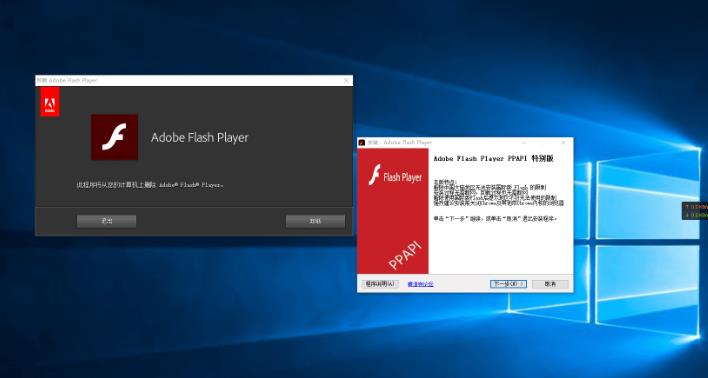Click the "Adobe Flash Player PPAPI 特别版" heading
The image size is (708, 378).
493,159
